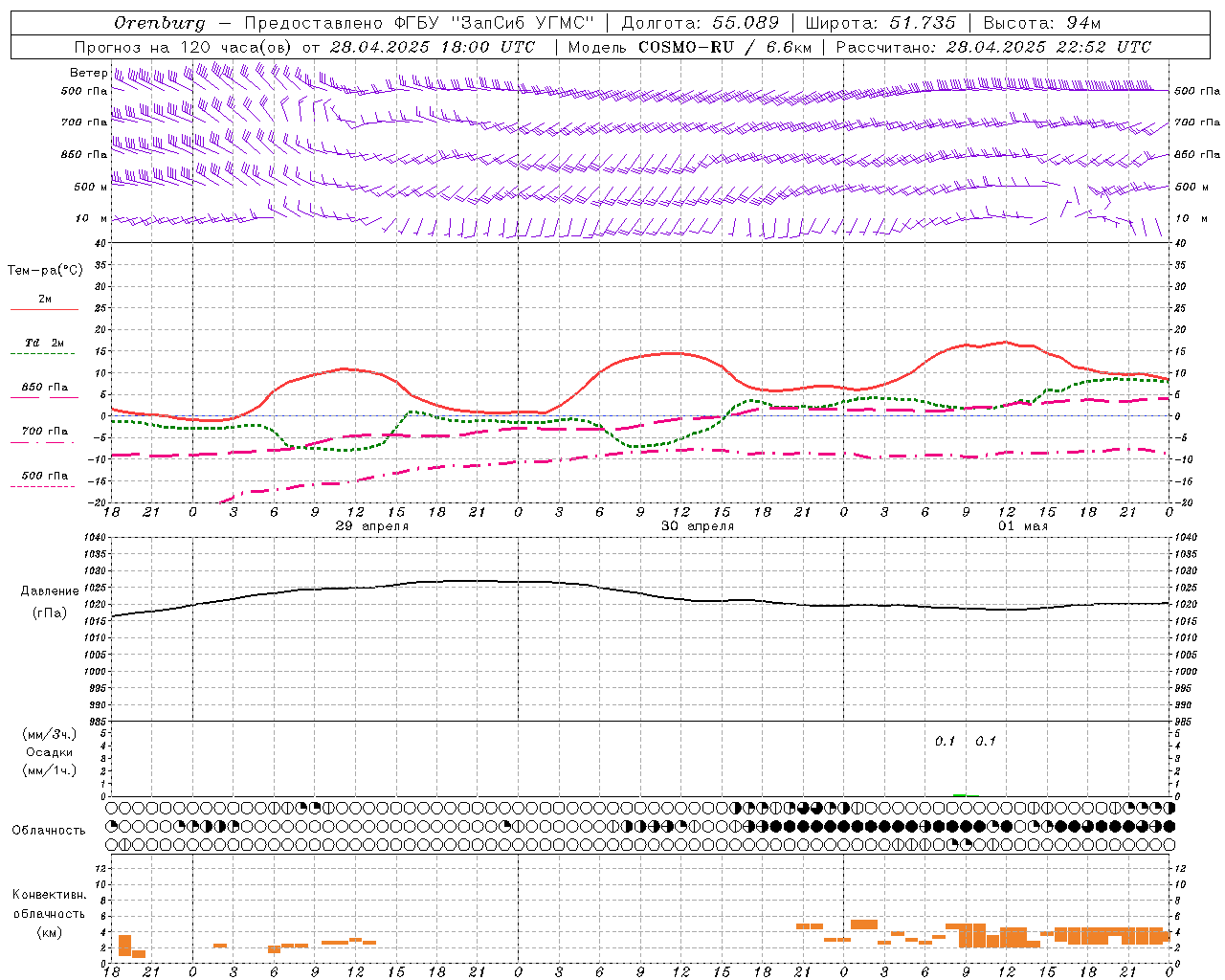Click the 'Облачность' cloudiness label

pyautogui.click(x=48, y=830)
